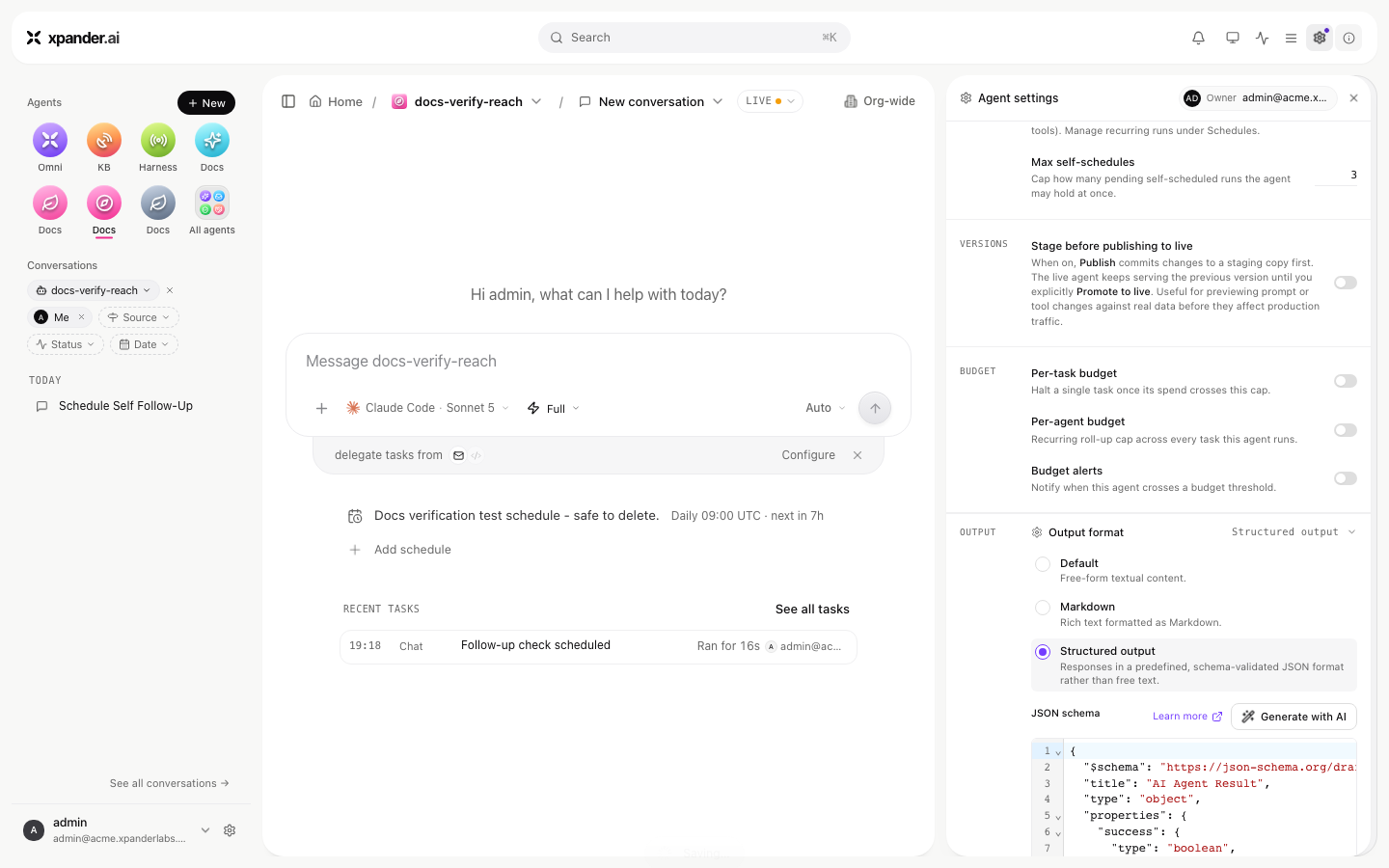
Task: Open the LIVE version dropdown
Action: pyautogui.click(x=770, y=101)
